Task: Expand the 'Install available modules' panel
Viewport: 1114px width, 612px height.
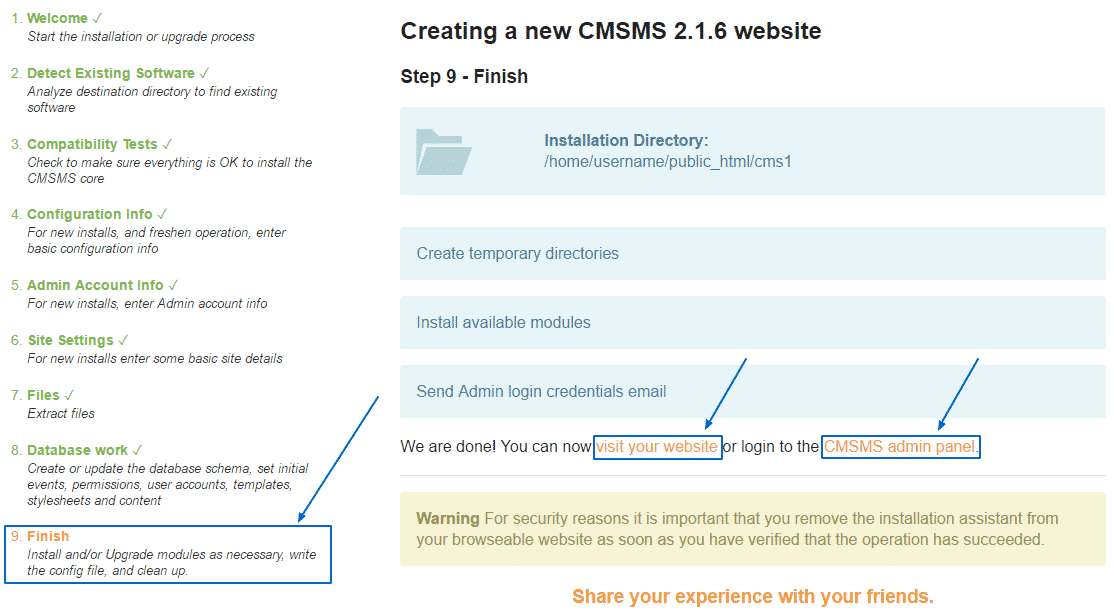Action: point(752,322)
